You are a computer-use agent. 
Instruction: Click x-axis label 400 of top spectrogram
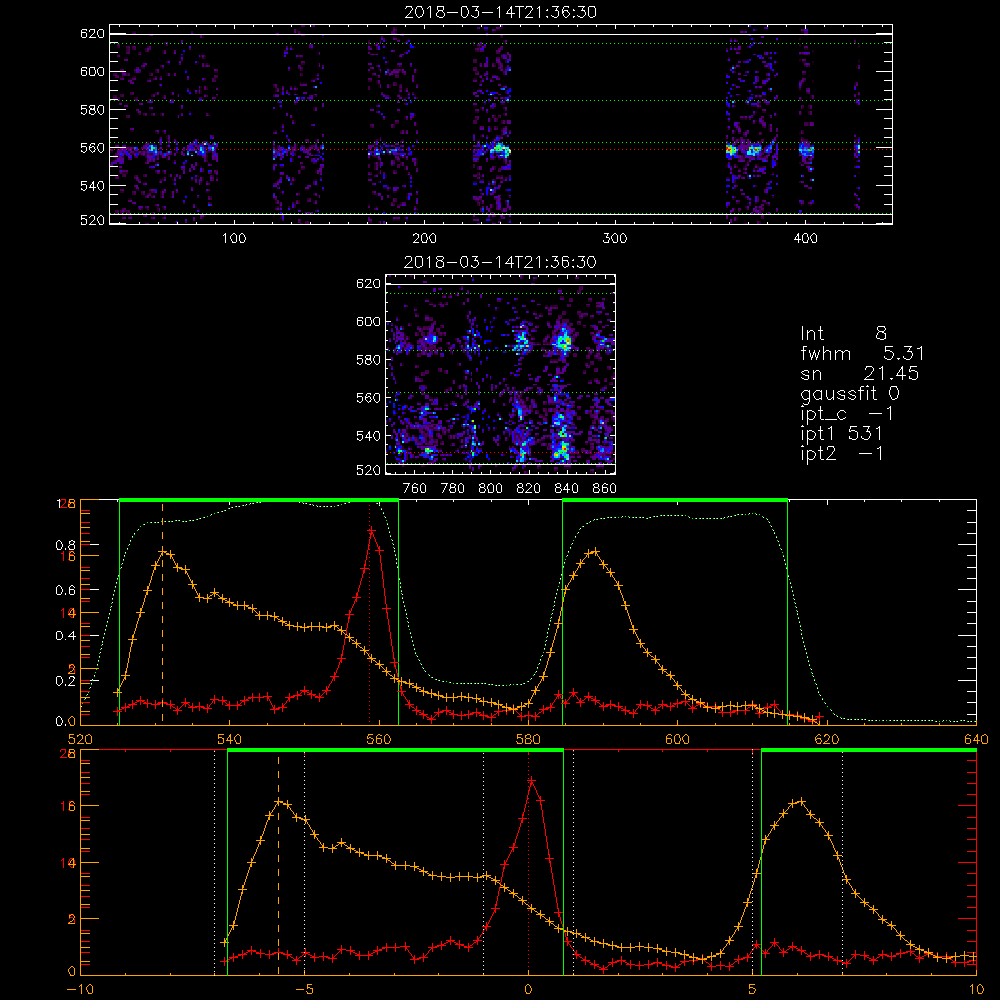(805, 239)
